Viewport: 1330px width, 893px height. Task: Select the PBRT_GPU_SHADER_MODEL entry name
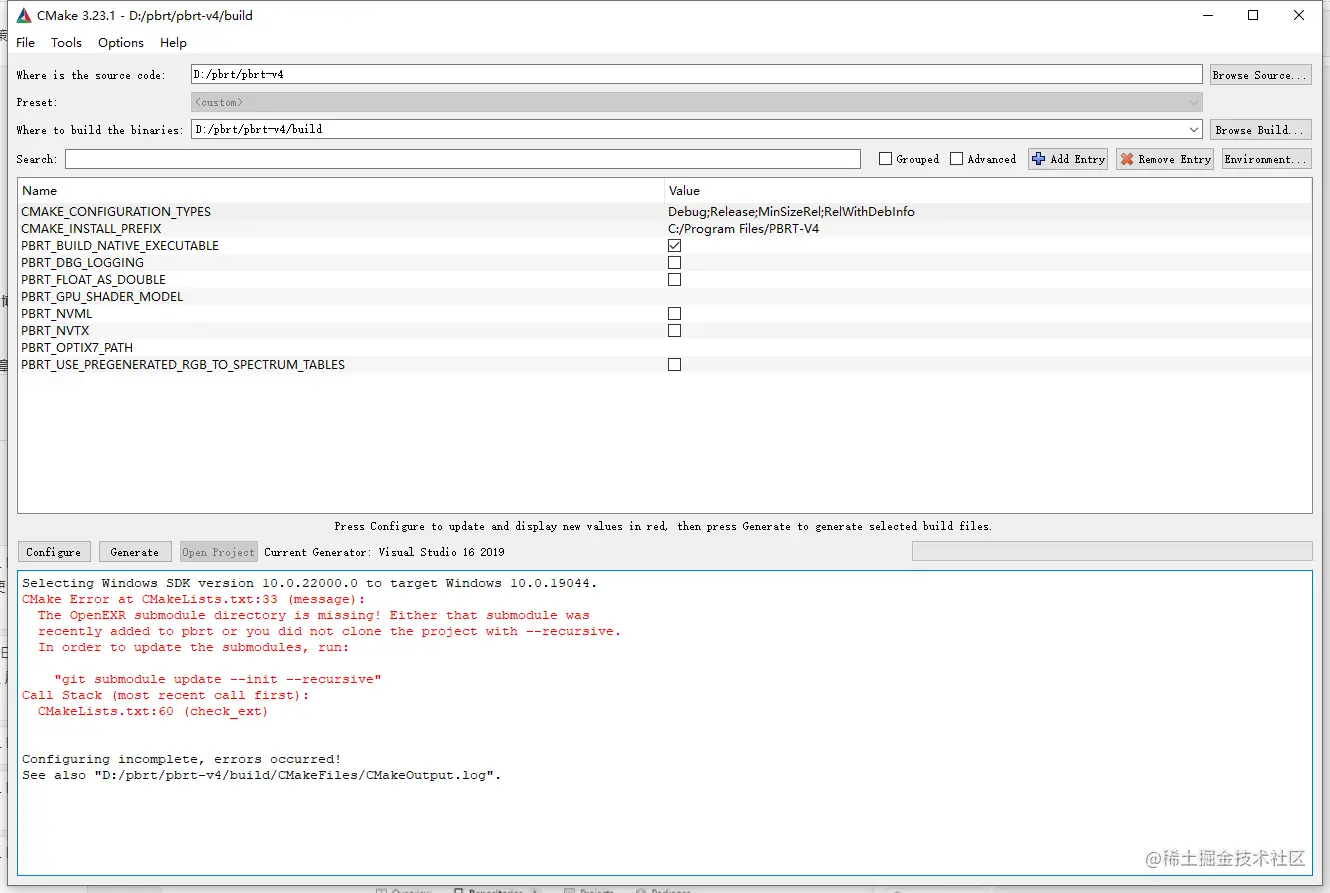click(x=102, y=297)
